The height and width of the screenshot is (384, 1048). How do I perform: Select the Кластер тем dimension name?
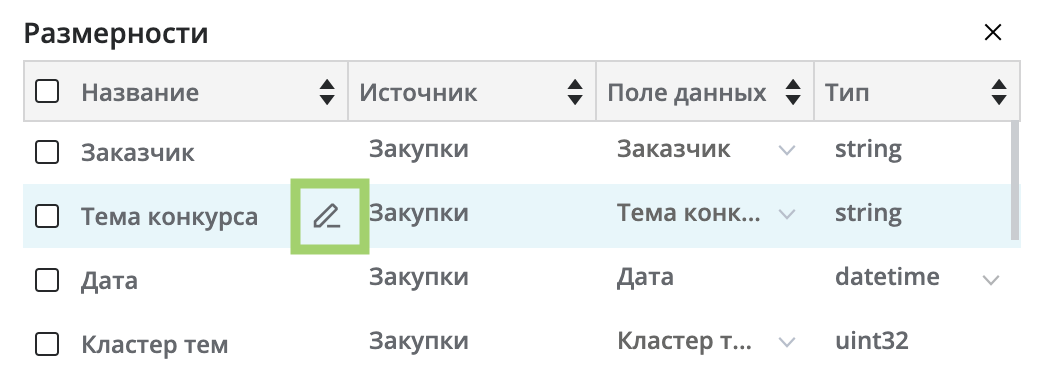click(x=154, y=345)
